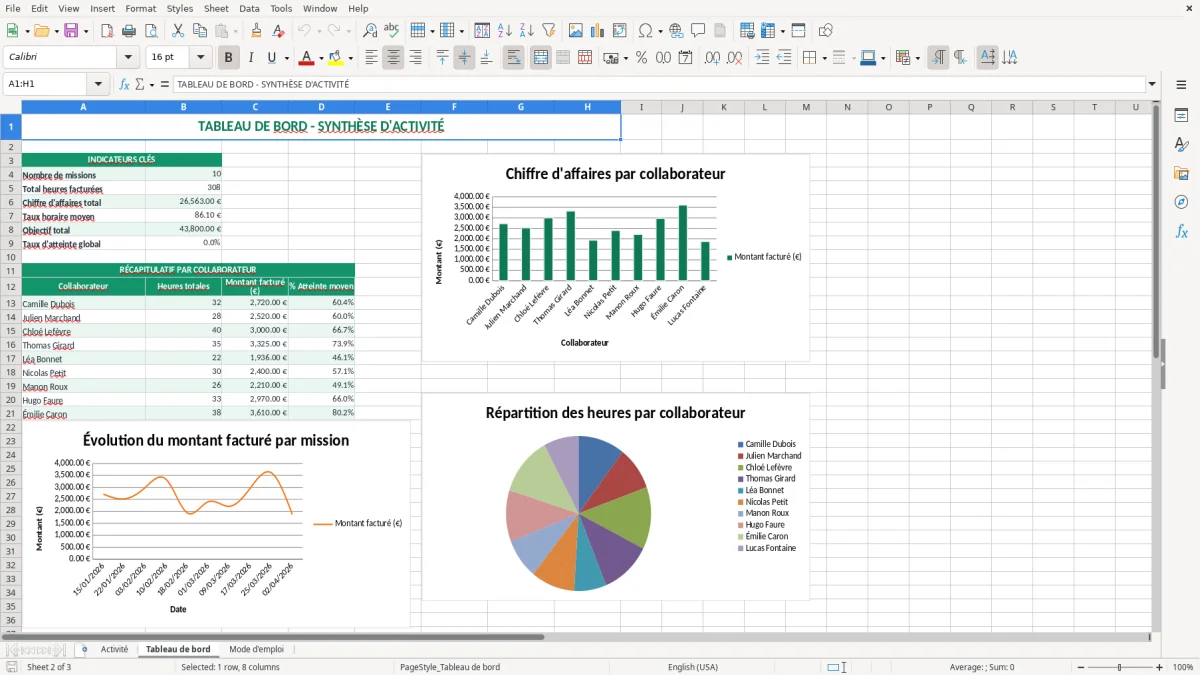
Task: Open the Font Name dropdown
Action: click(127, 58)
